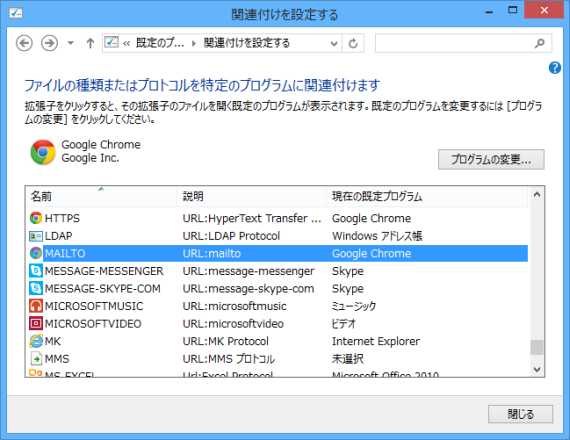Click URL:MK Protocol description cell

tap(225, 341)
